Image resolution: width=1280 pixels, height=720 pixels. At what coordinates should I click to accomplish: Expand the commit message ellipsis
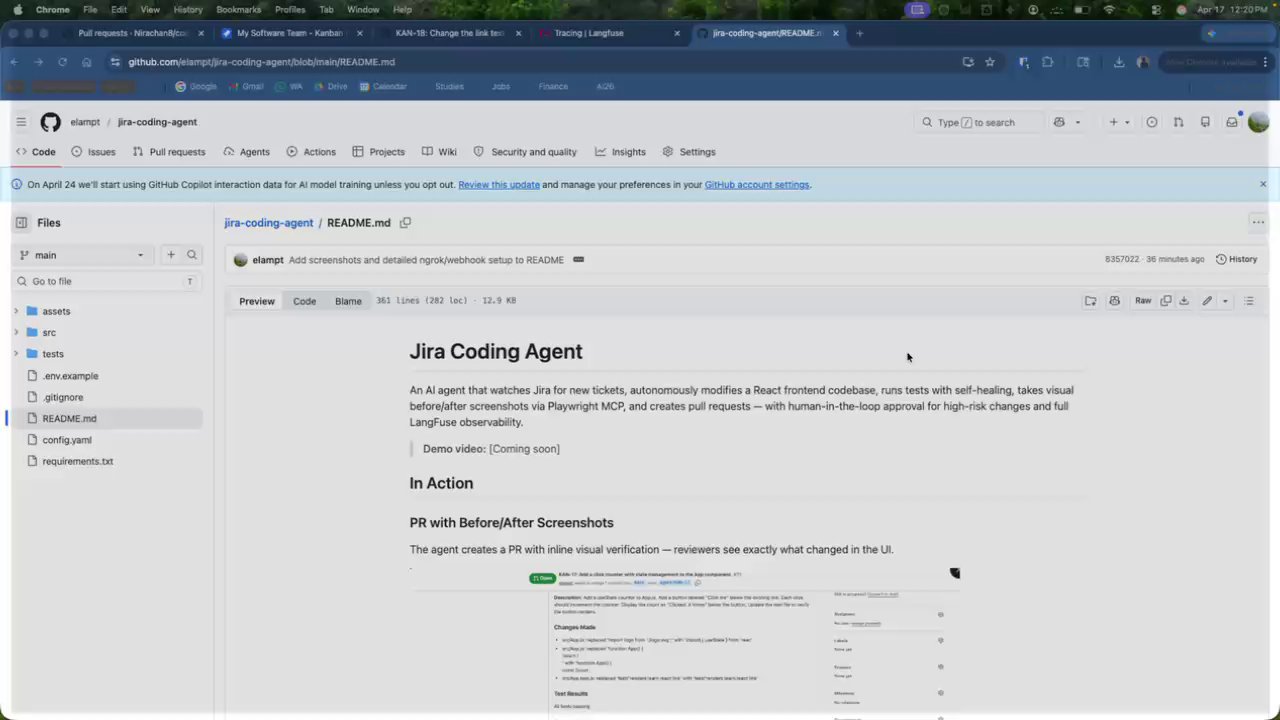[x=578, y=260]
